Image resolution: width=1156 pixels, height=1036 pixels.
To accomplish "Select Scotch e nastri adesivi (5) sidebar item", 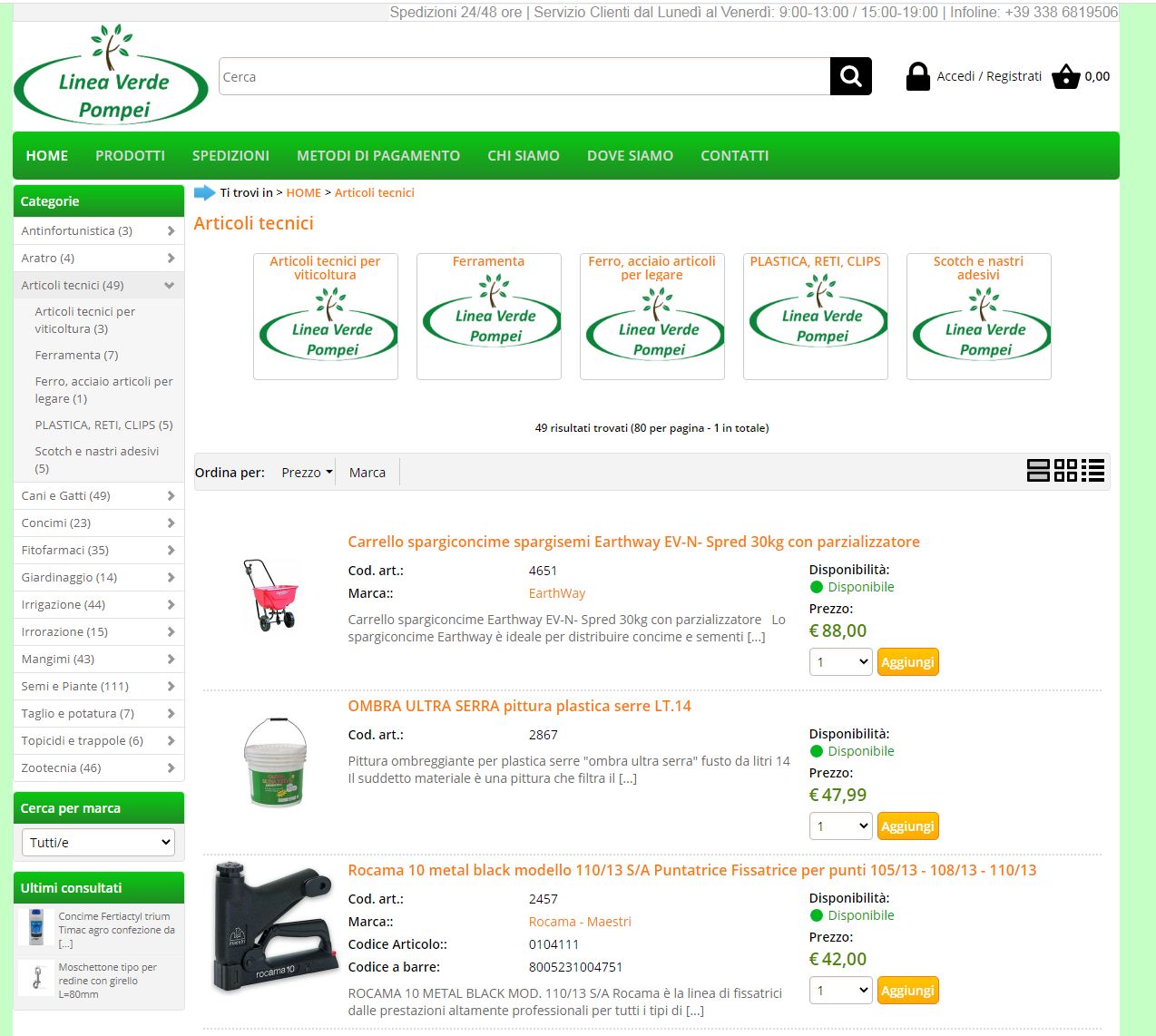I will click(97, 460).
